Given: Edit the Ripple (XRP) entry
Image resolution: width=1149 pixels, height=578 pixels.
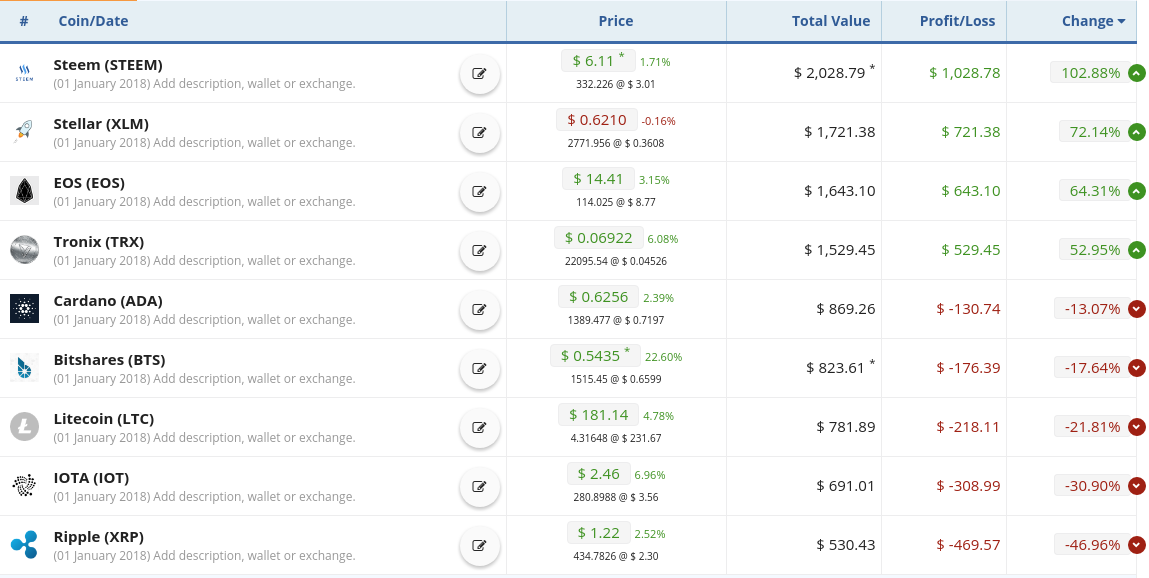Looking at the screenshot, I should (x=480, y=545).
